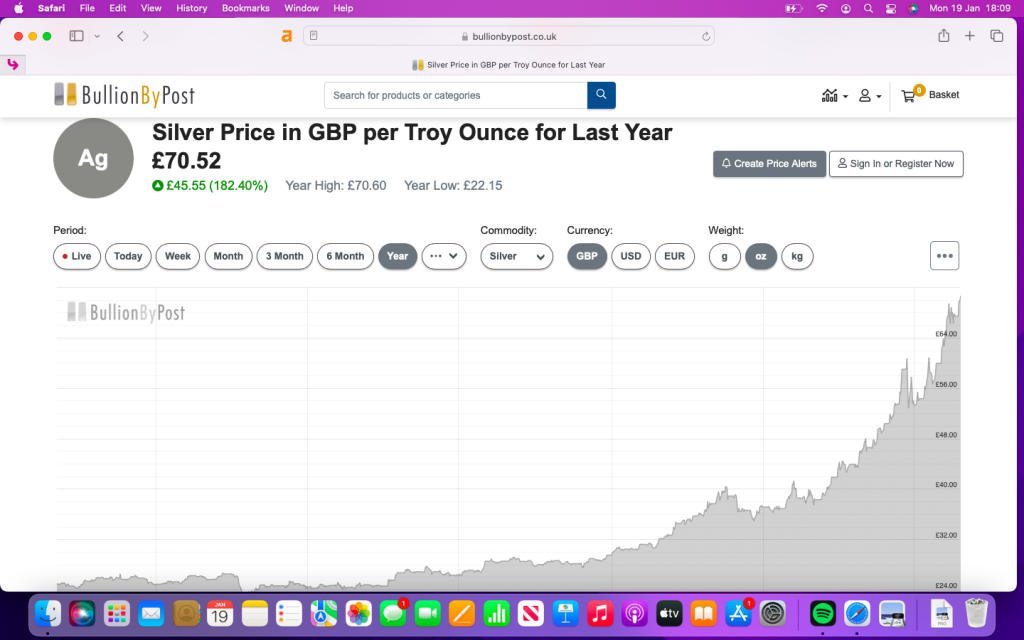Open the basket cart icon
The image size is (1024, 640).
tap(908, 96)
